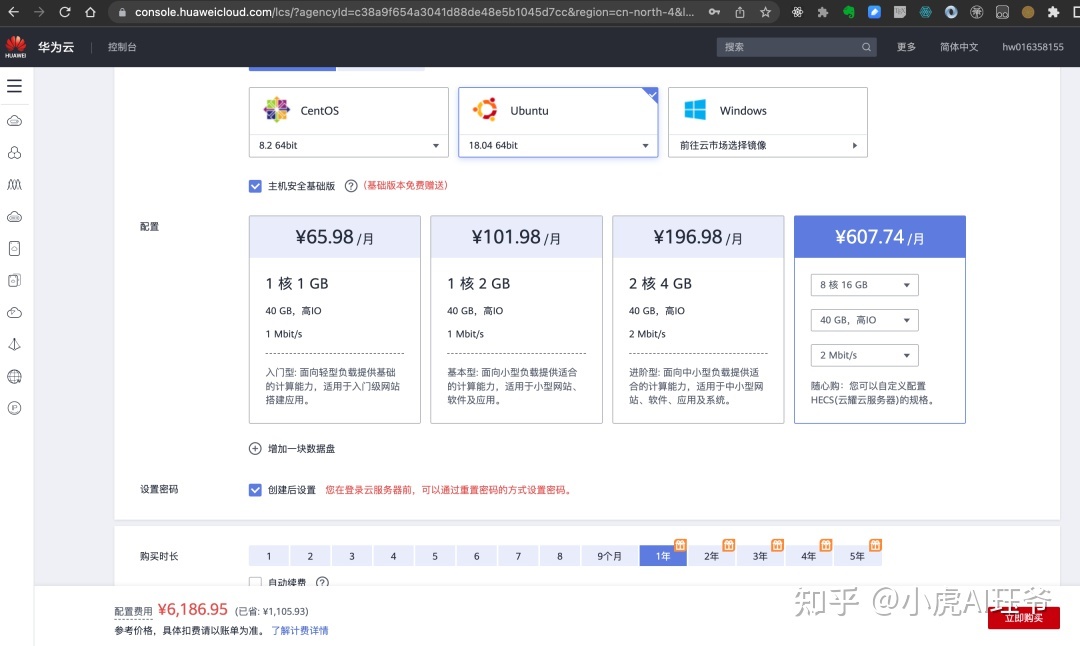Open the browser extensions puzzle icon
The height and width of the screenshot is (646, 1080).
(x=1053, y=12)
